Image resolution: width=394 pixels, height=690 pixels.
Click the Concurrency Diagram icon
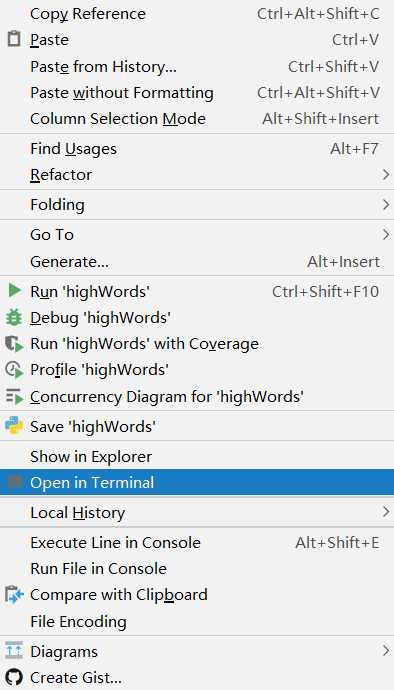(14, 397)
